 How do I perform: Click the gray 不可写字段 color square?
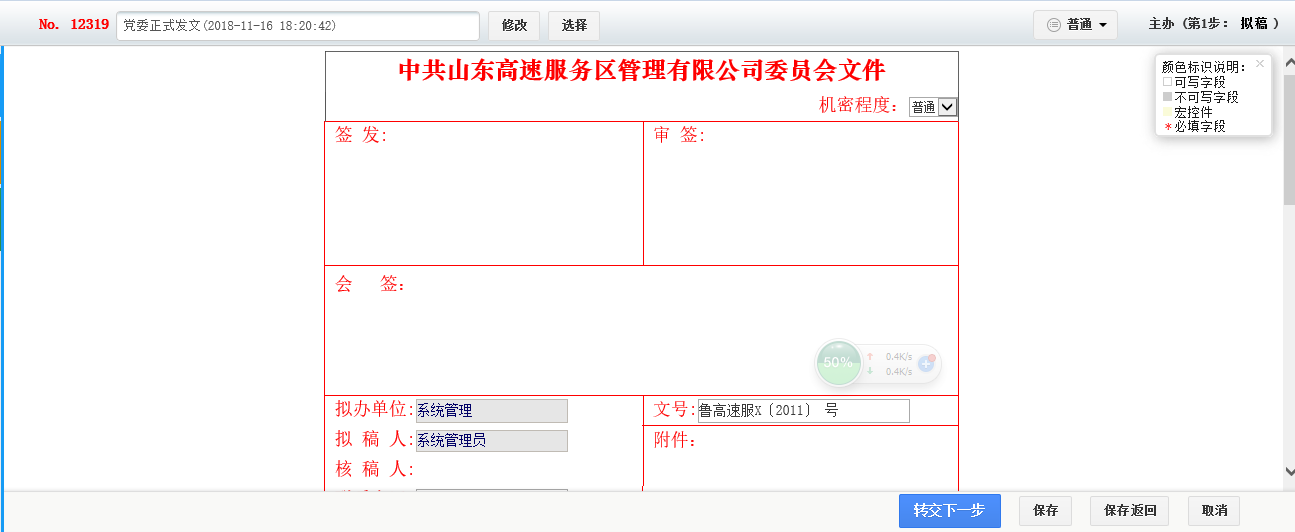tap(1167, 97)
